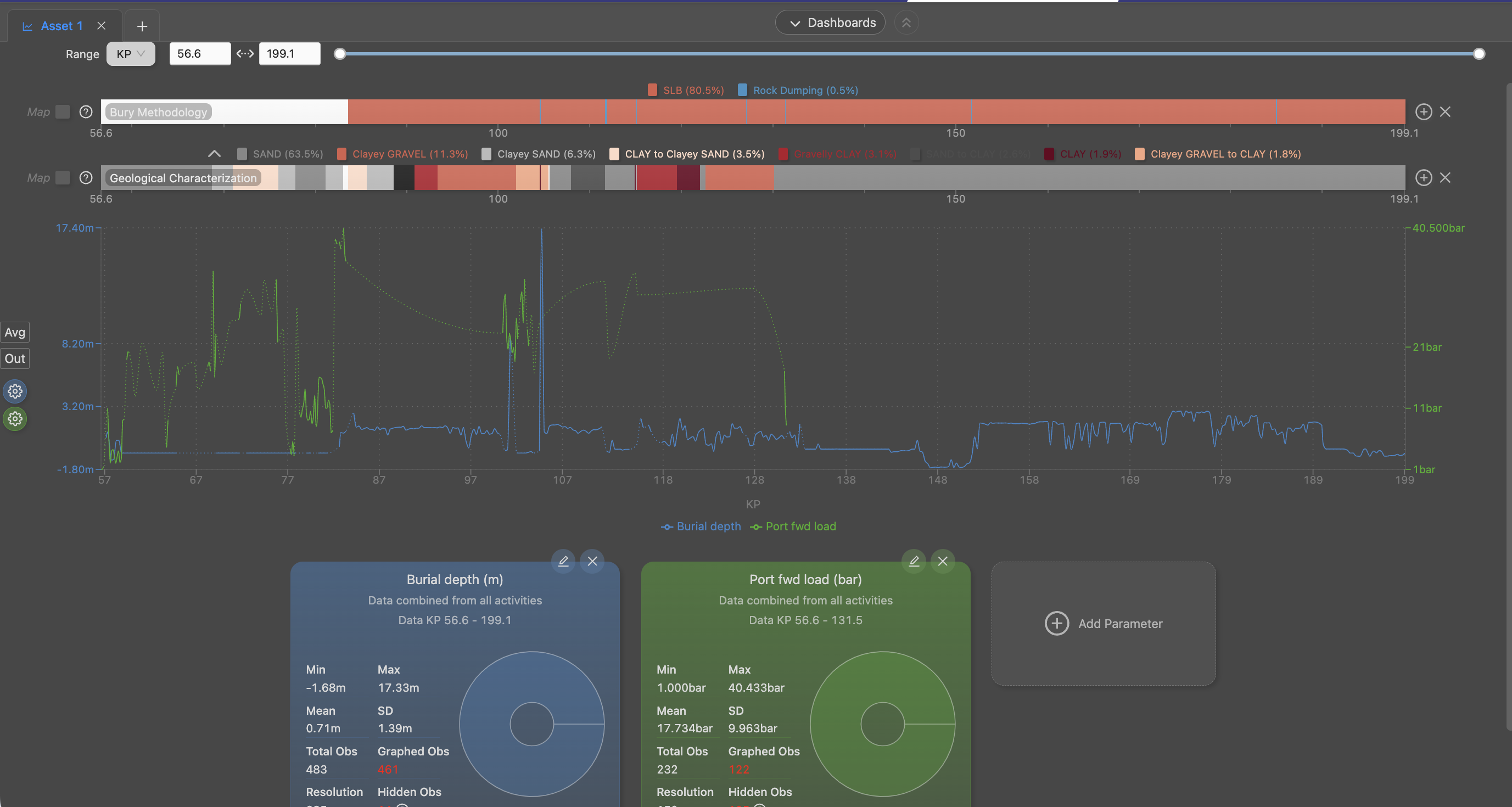Open a new tab with plus

click(142, 26)
